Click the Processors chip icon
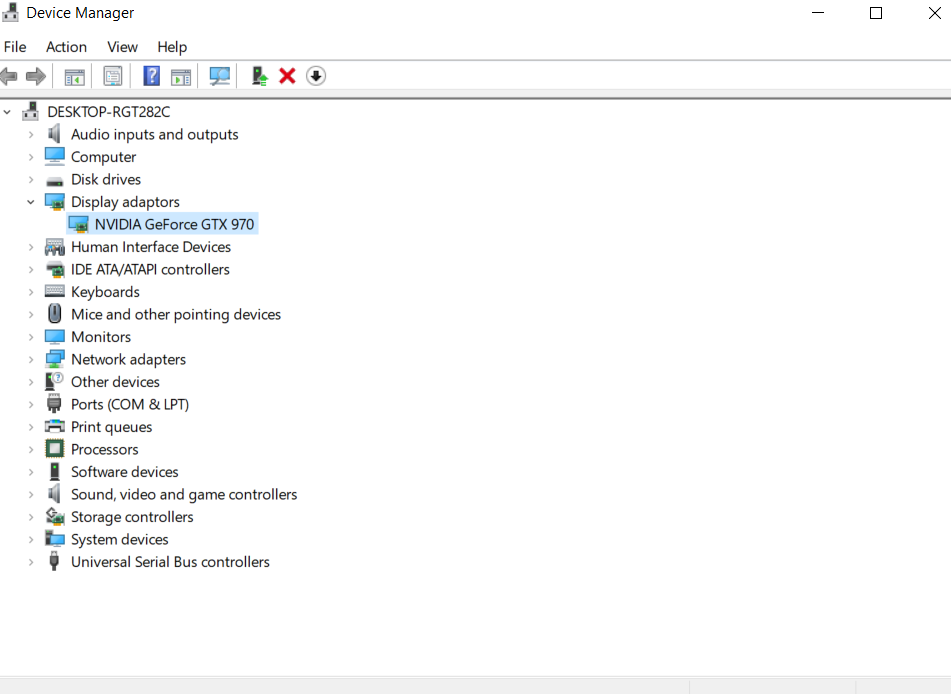Viewport: 951px width, 694px height. 55,449
